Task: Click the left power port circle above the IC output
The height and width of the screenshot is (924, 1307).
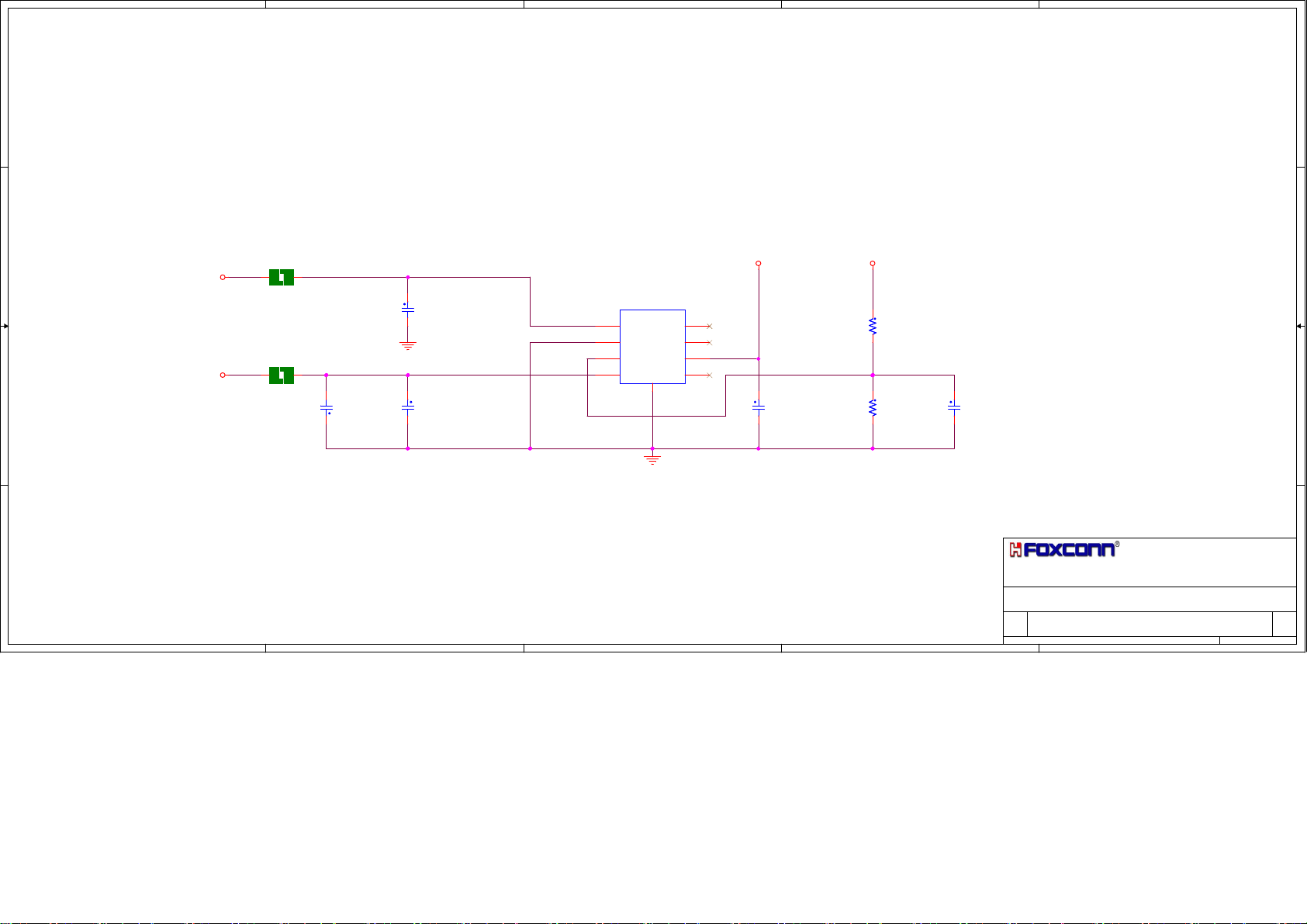Action: click(x=759, y=264)
